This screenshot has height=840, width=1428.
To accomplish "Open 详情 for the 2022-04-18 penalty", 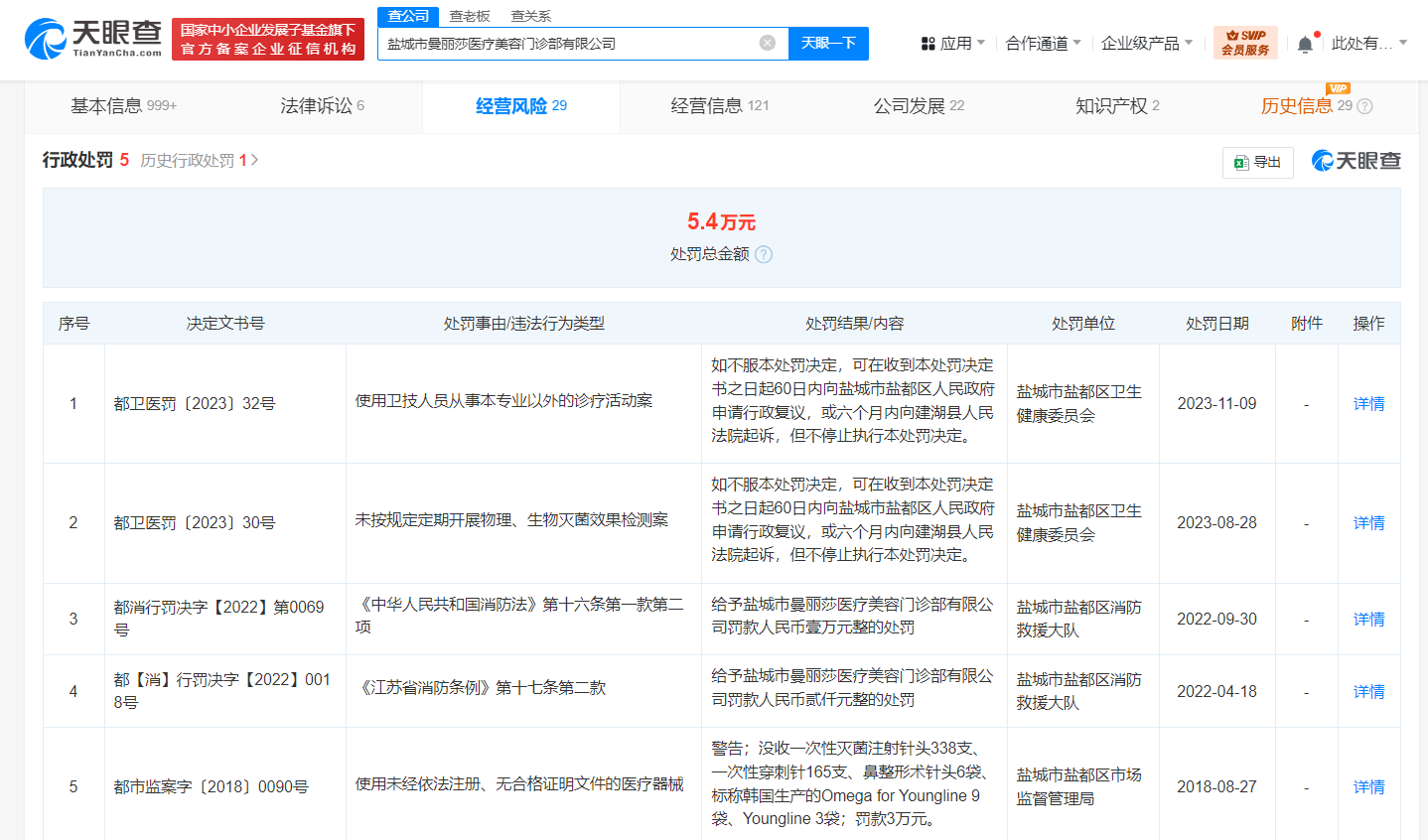I will [1369, 692].
